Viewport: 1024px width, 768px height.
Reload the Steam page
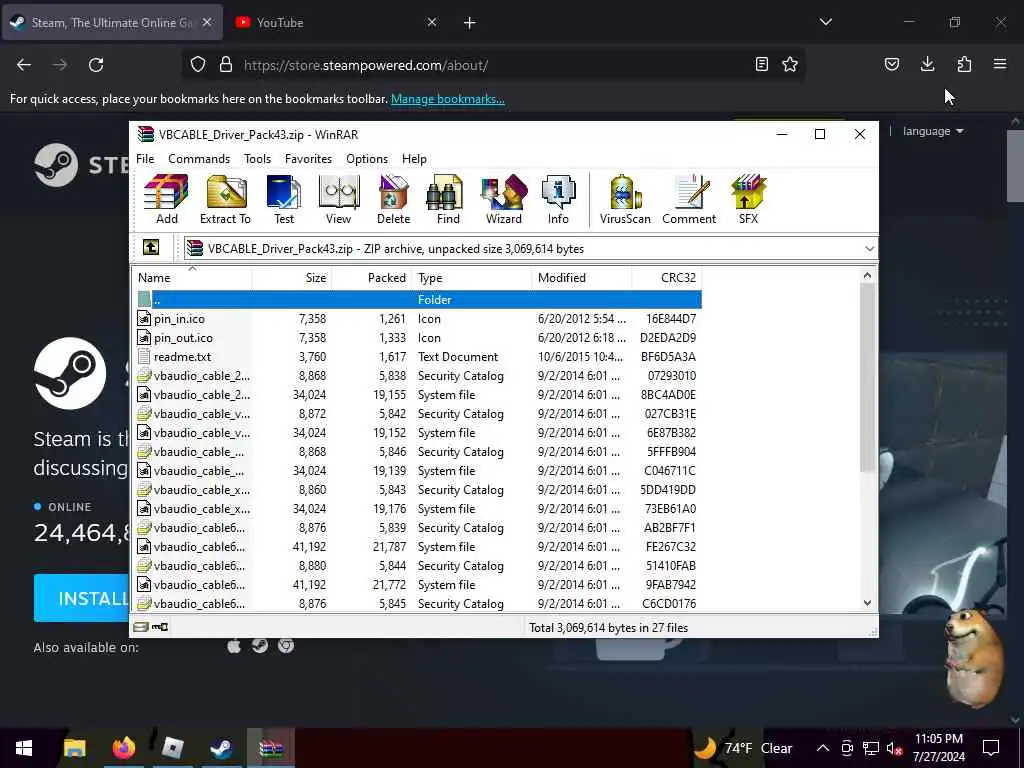96,65
